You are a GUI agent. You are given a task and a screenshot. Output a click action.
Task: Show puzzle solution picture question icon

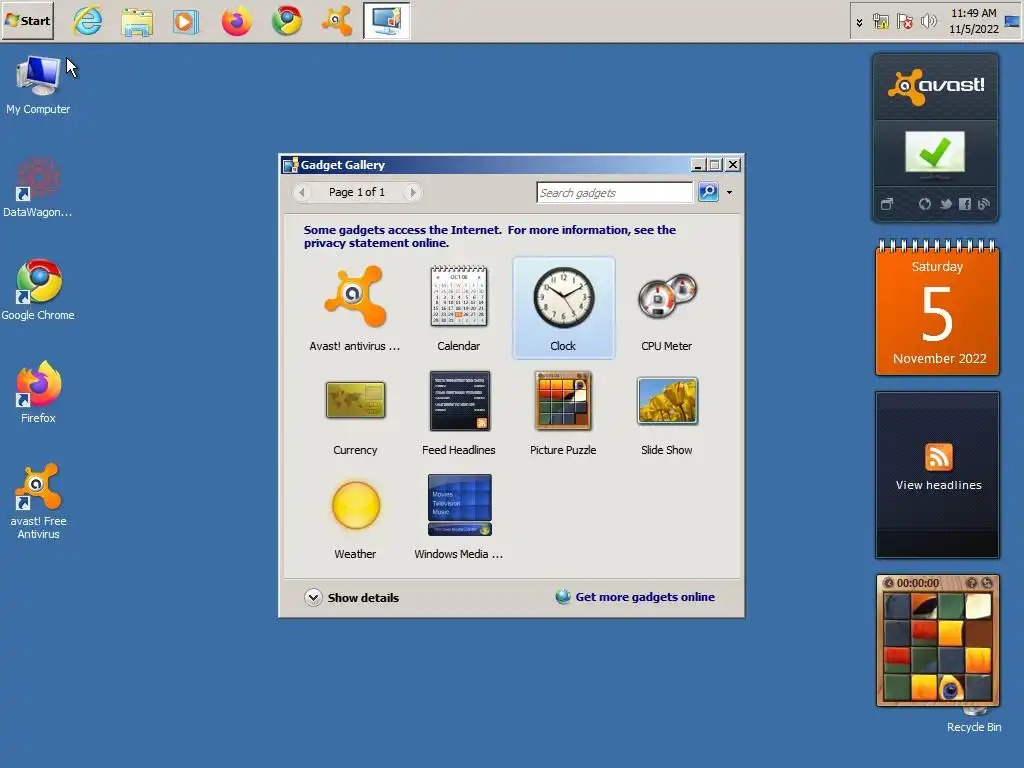(x=971, y=583)
